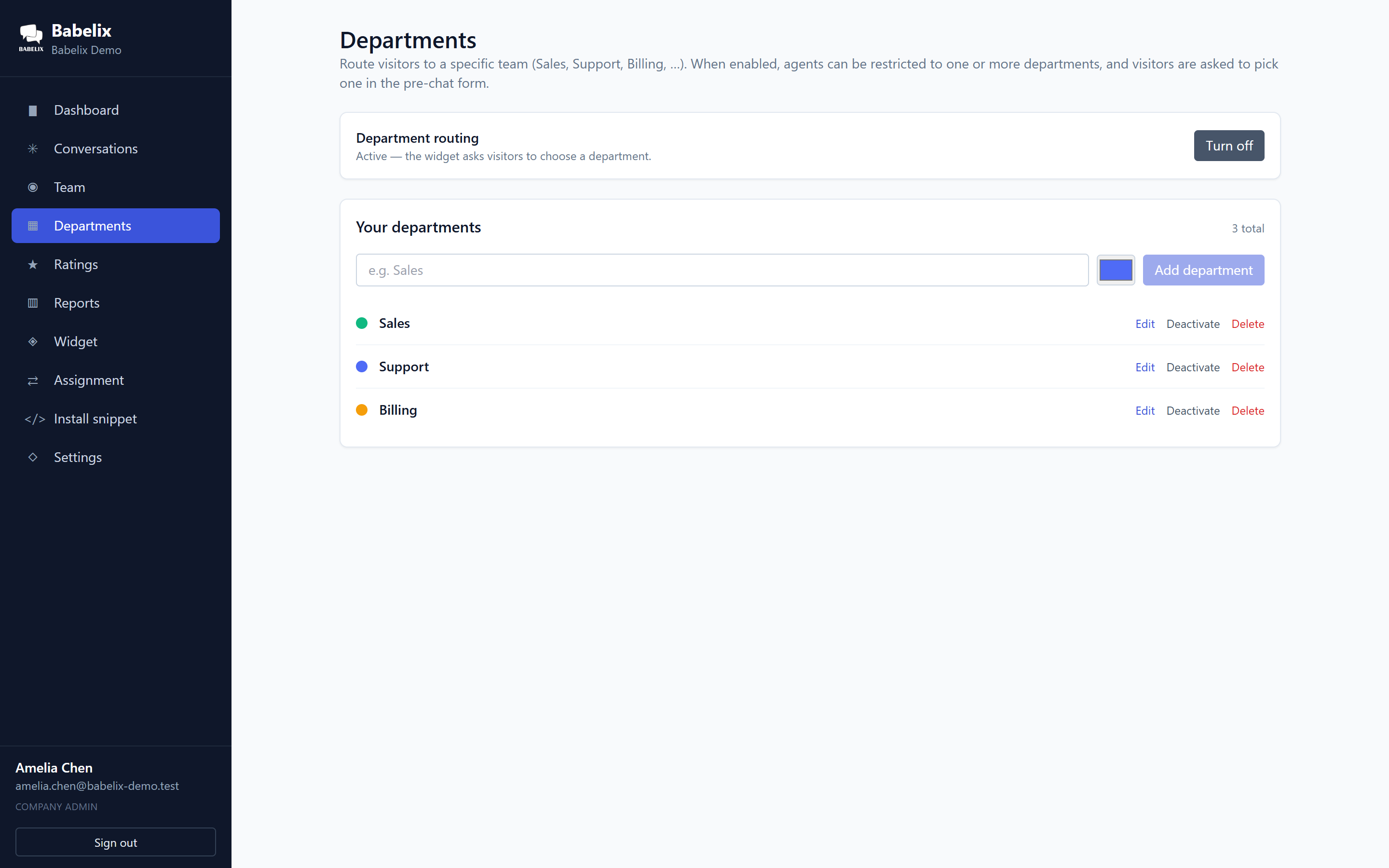Deactivate the Support department
This screenshot has height=868, width=1389.
click(1193, 367)
